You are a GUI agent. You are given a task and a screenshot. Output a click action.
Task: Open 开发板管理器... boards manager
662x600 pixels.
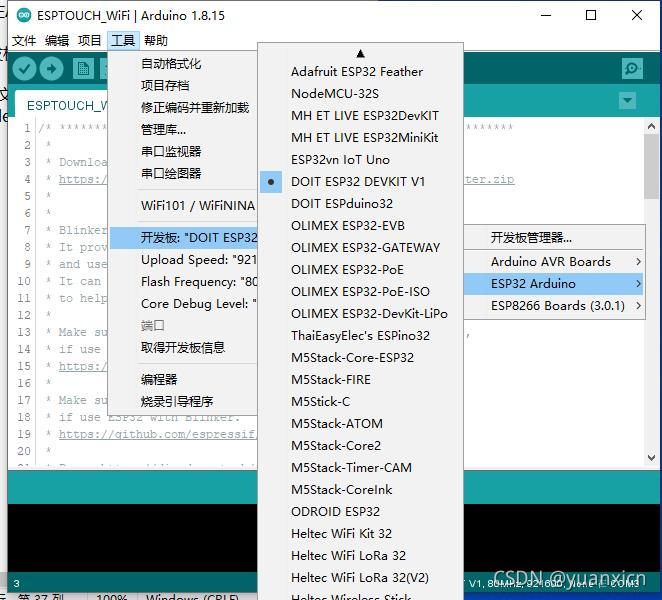coord(554,238)
